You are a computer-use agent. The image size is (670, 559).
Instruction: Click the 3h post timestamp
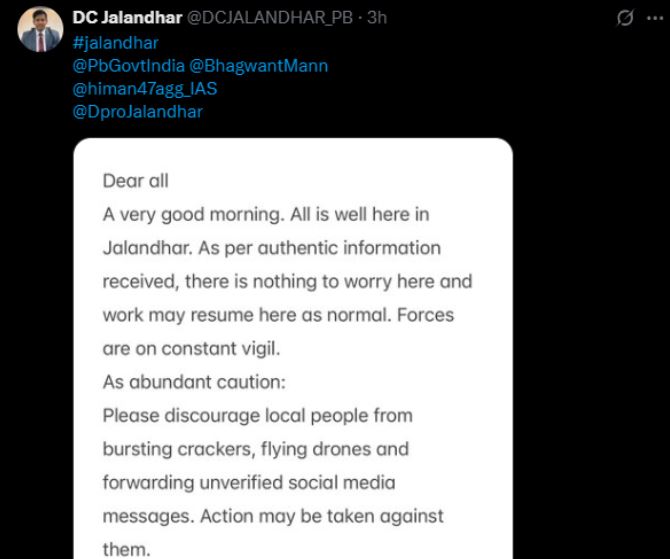click(377, 18)
